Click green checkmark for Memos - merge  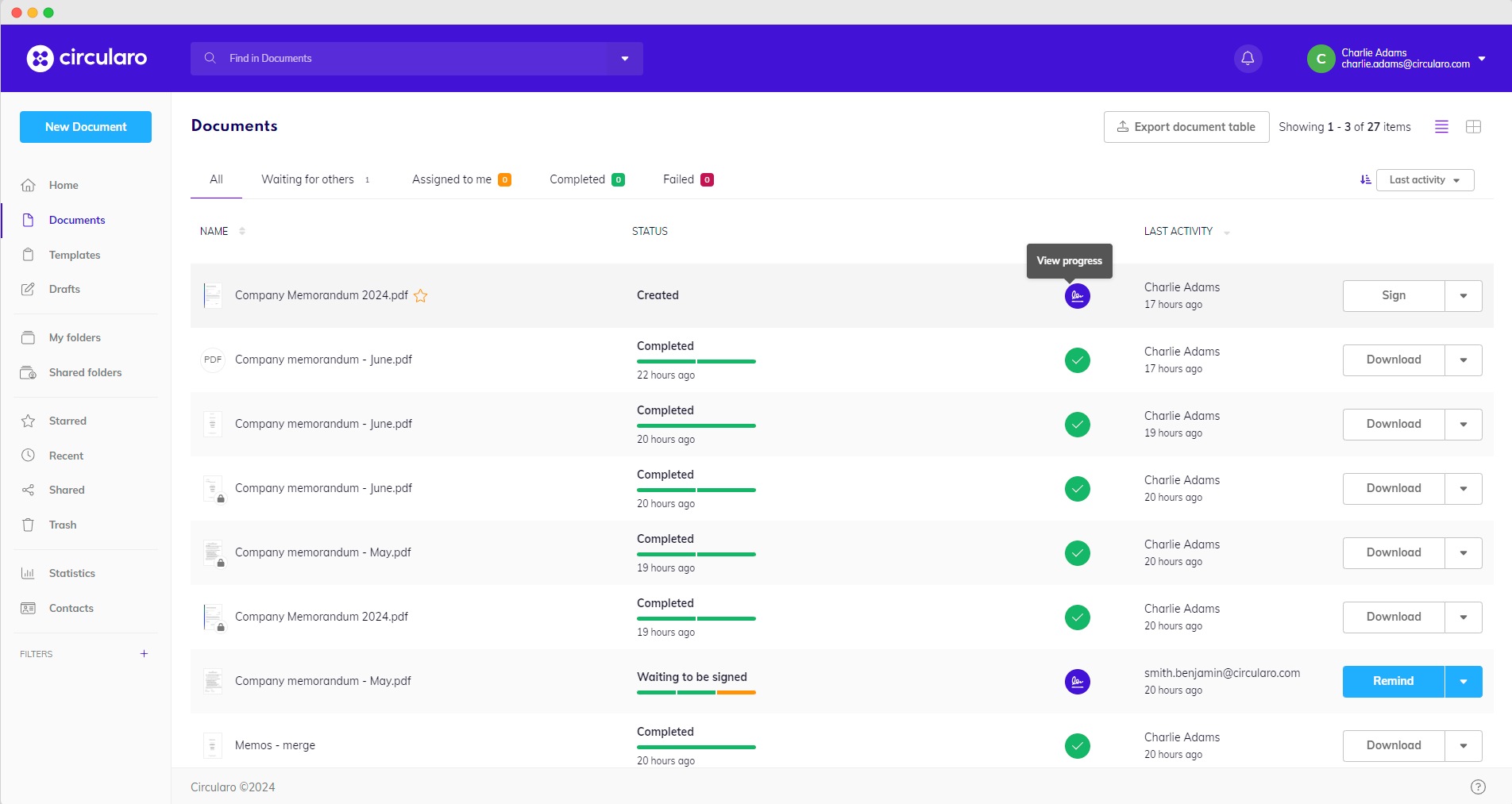pos(1077,745)
